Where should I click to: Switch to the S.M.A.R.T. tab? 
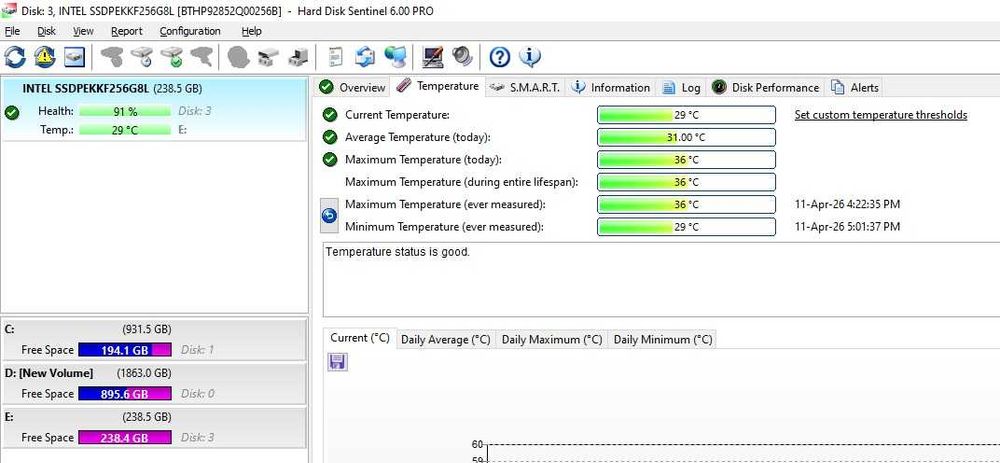coord(526,87)
